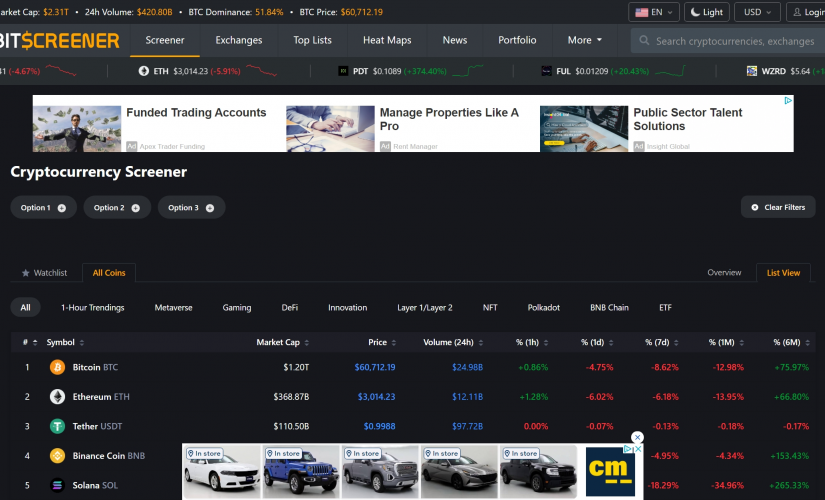Sort by rank number column

coord(30,343)
